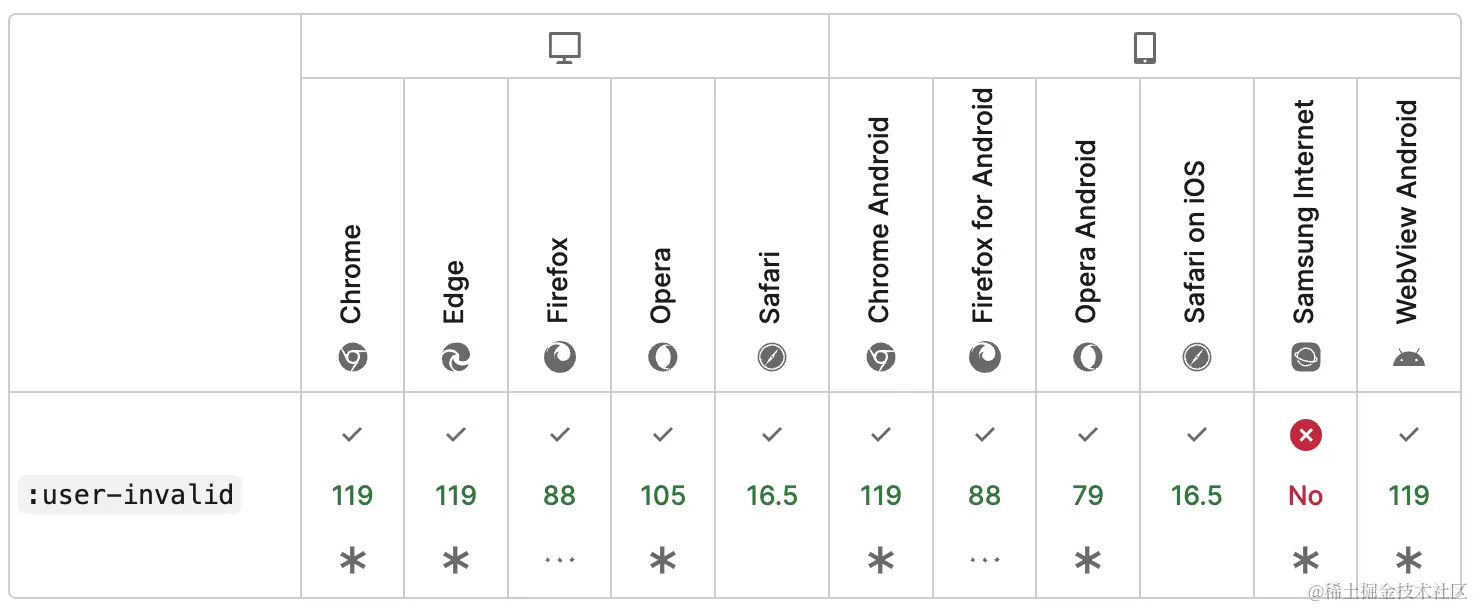
Task: Click the red No under Samsung Internet
Action: pos(1305,495)
